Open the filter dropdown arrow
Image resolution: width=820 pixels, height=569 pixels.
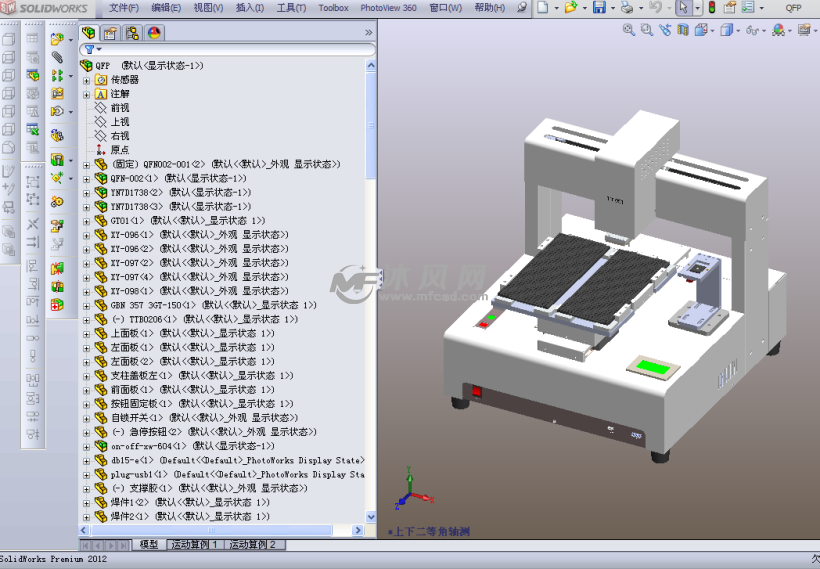click(x=99, y=50)
